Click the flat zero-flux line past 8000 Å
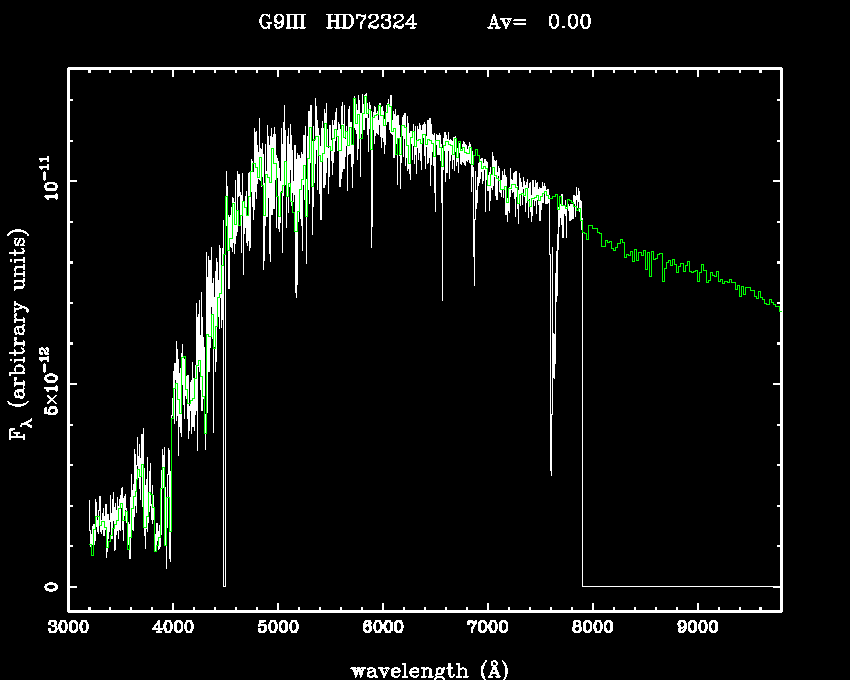 point(680,586)
